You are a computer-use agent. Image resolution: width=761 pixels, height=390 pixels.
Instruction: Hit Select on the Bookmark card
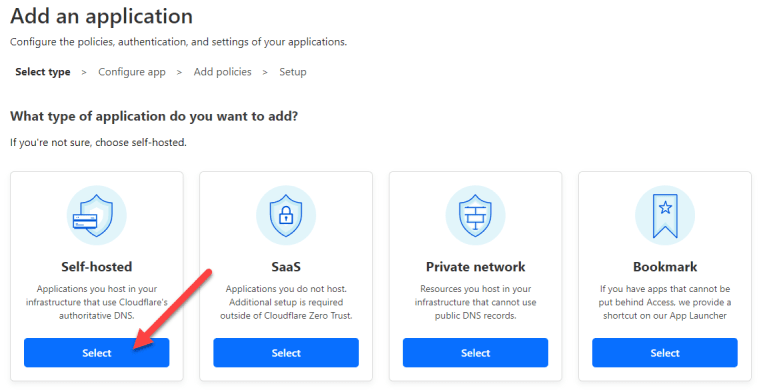[x=665, y=353]
